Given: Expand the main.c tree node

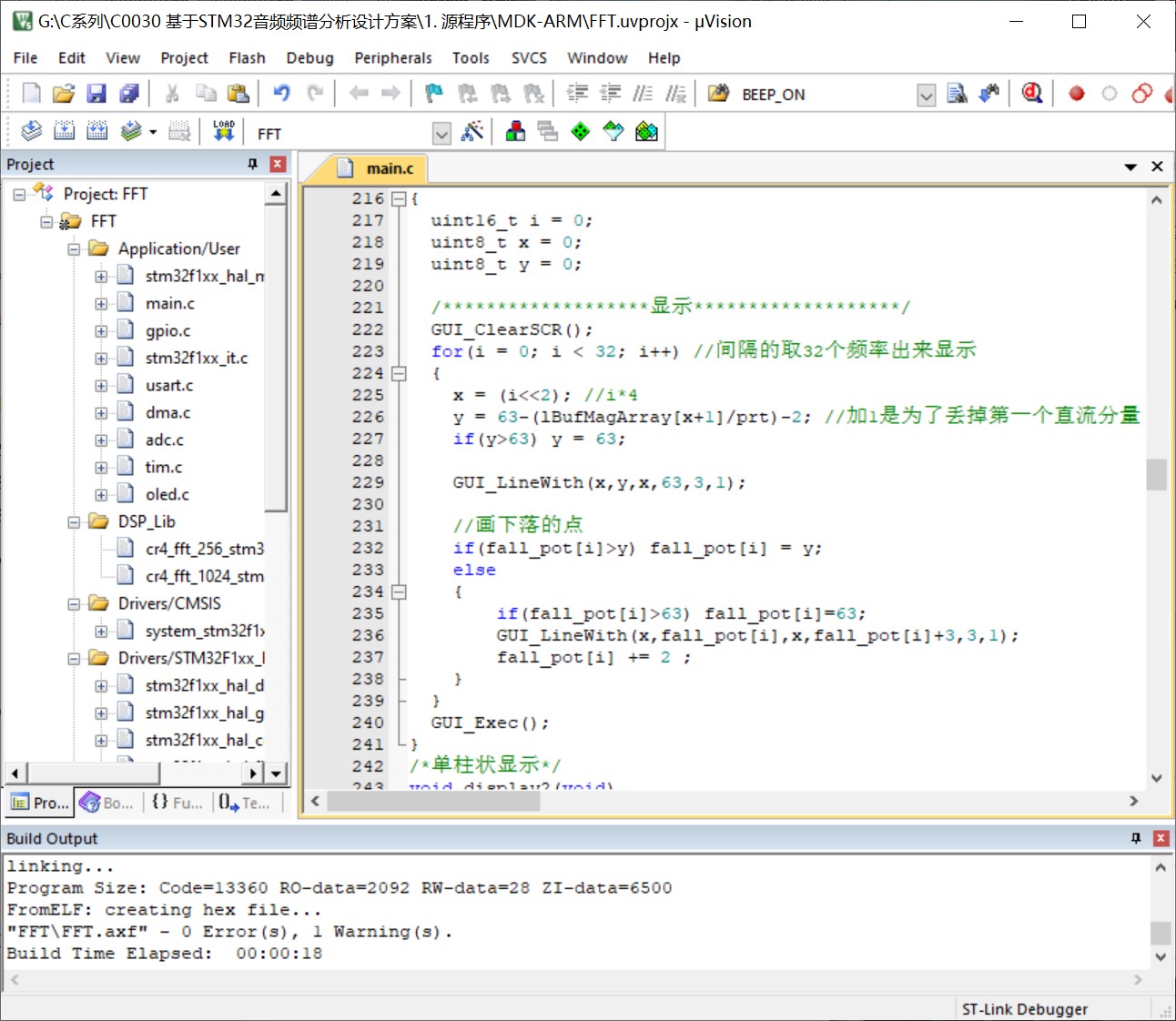Looking at the screenshot, I should (x=101, y=304).
